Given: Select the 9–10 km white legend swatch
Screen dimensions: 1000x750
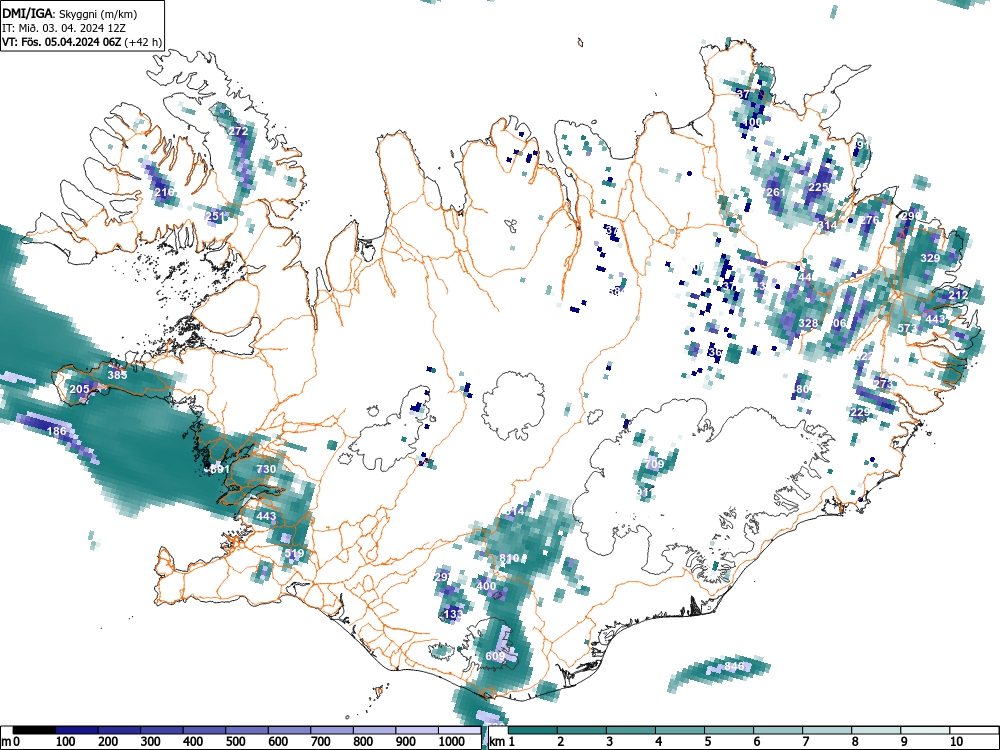Looking at the screenshot, I should [x=925, y=730].
